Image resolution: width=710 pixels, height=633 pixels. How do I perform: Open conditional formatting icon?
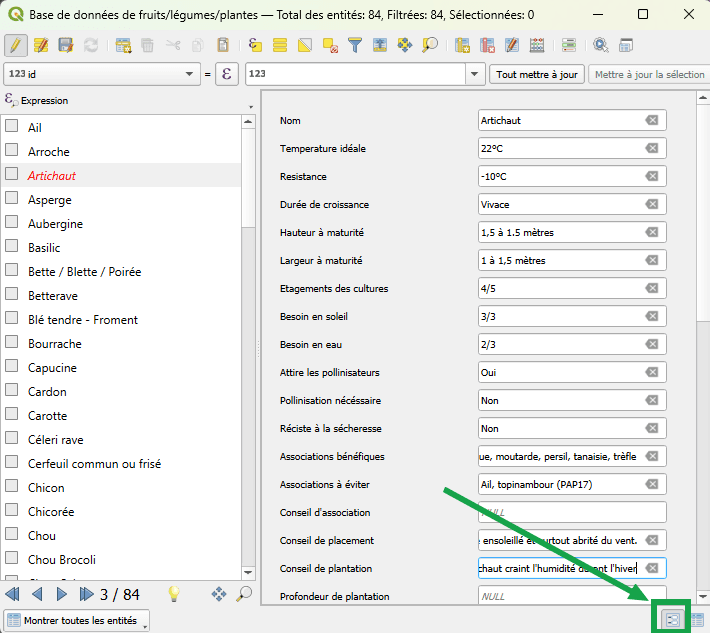[x=569, y=45]
